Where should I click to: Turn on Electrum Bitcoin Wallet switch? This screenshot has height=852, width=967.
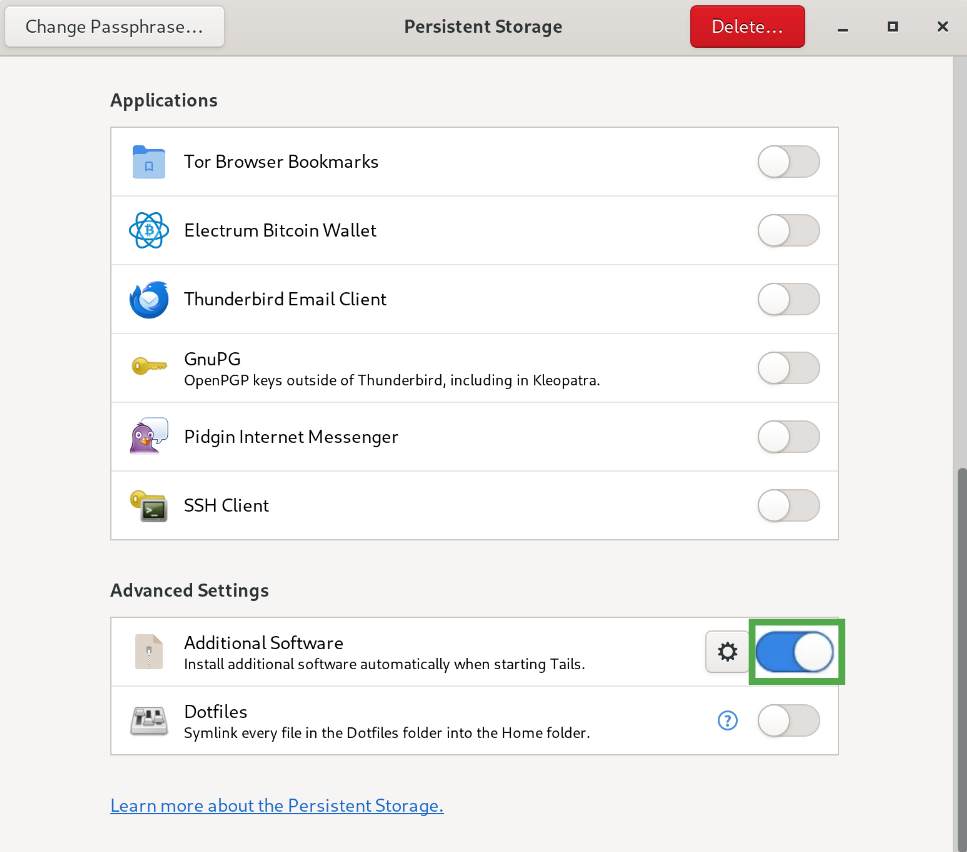pyautogui.click(x=789, y=230)
